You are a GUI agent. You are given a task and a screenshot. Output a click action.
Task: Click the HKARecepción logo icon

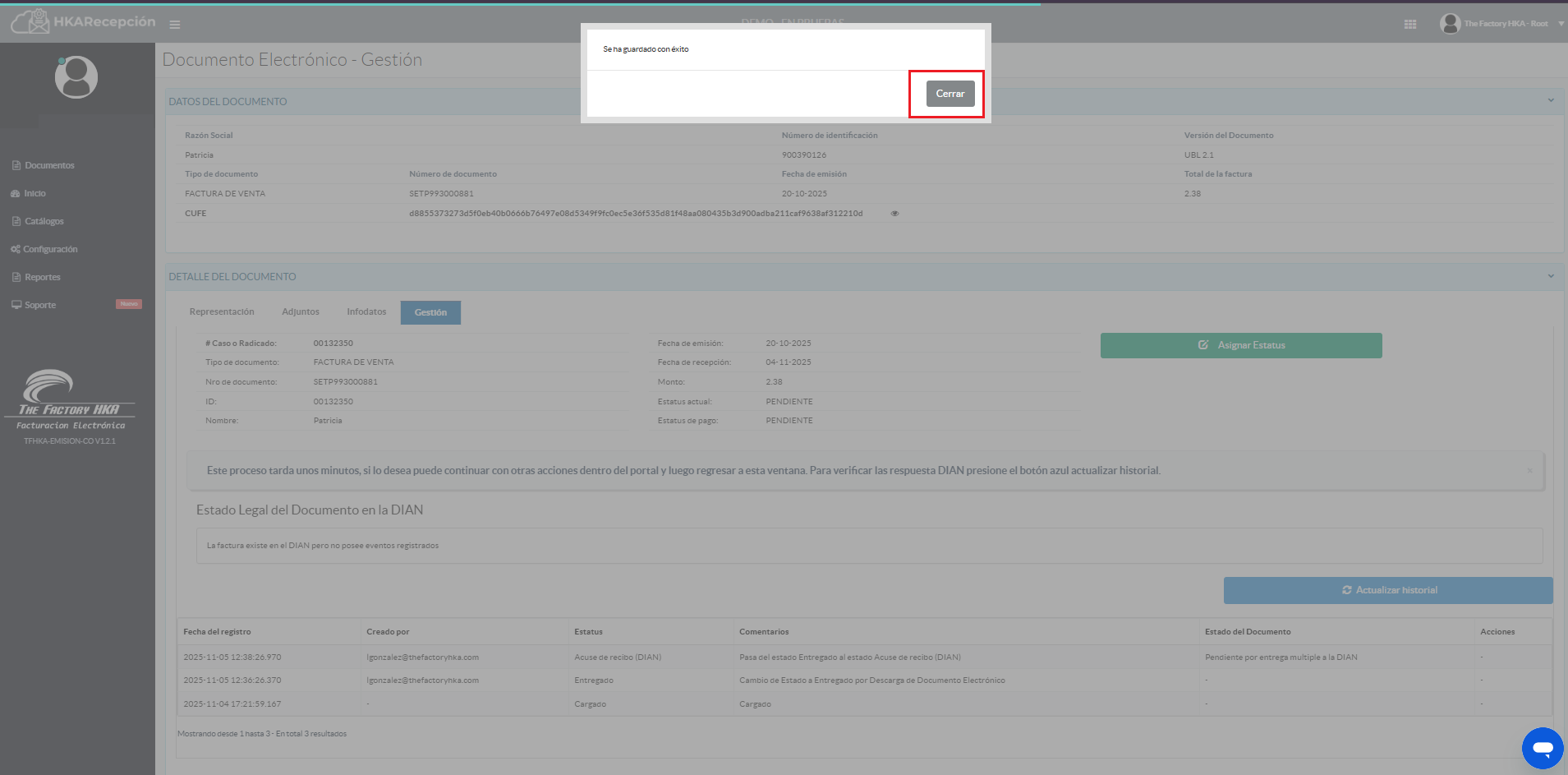(x=30, y=22)
